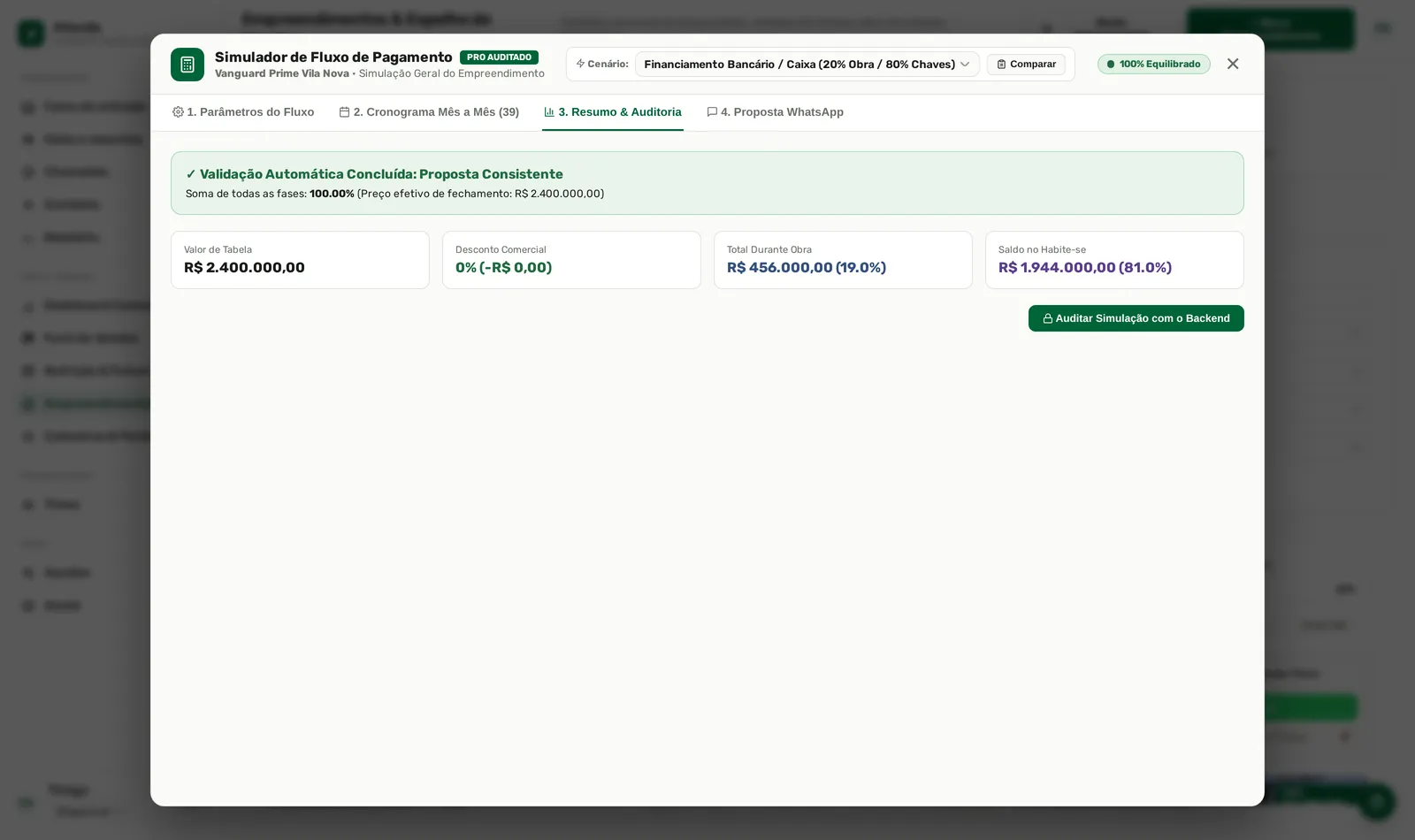Click the Total Durante Obra value R$ 456.000,00

tap(807, 268)
